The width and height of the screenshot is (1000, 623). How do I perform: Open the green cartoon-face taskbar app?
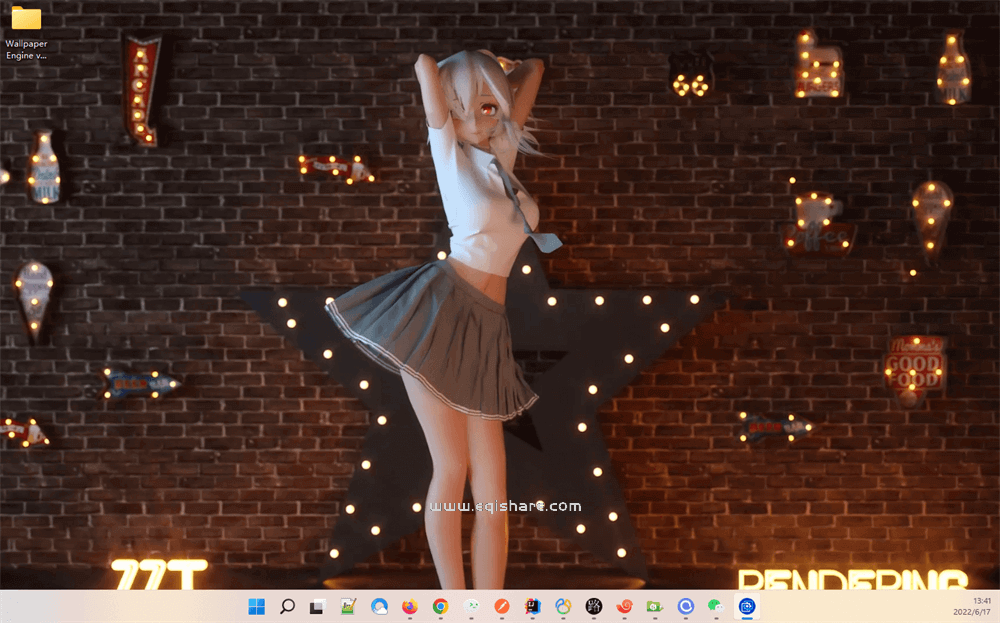[470, 607]
